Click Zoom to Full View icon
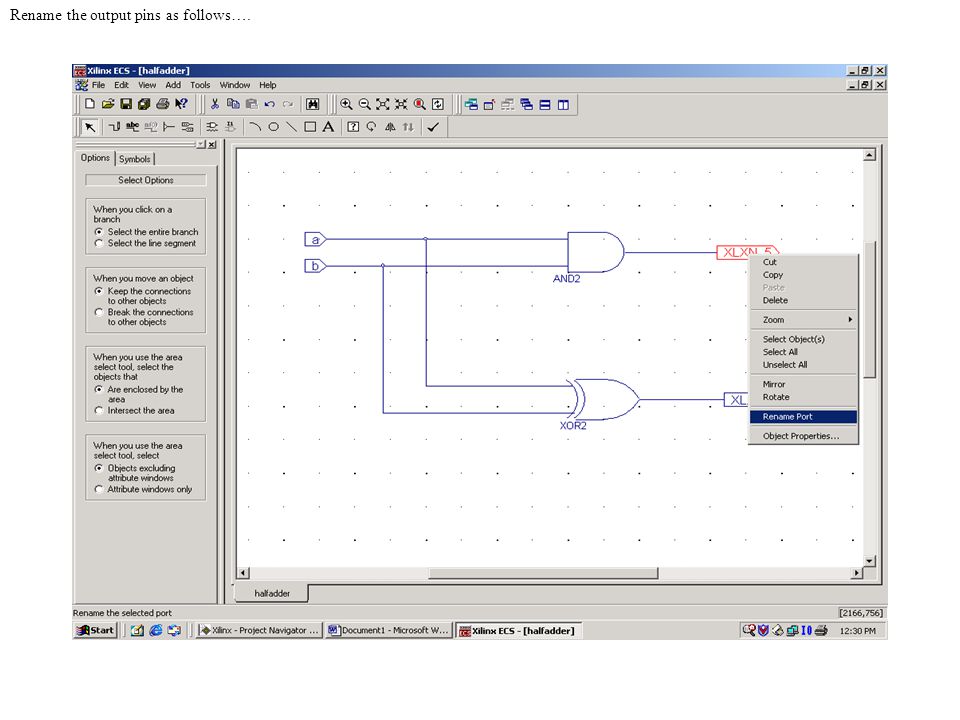960x720 pixels. 383,104
